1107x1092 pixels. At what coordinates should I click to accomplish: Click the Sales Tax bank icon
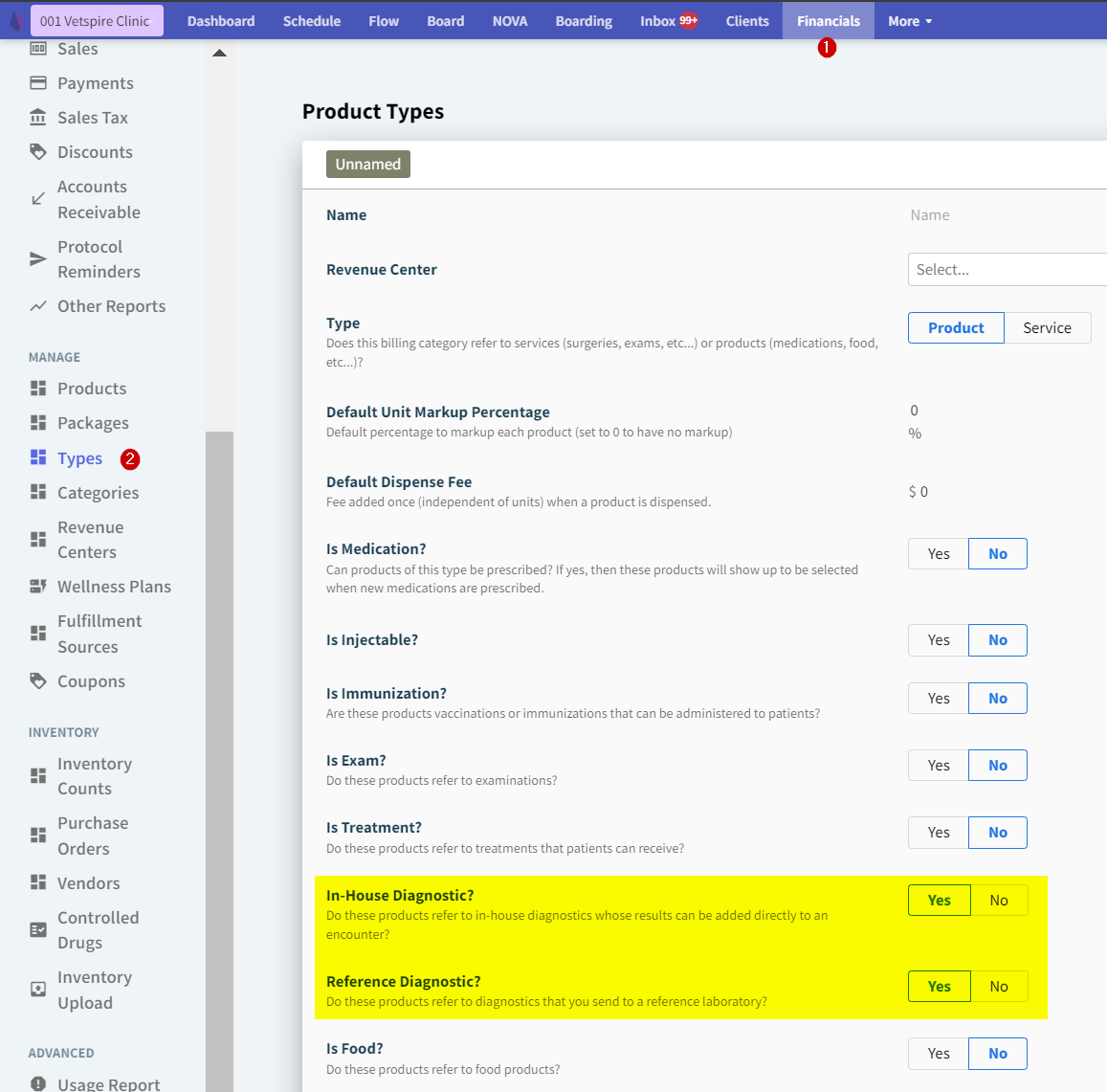38,118
